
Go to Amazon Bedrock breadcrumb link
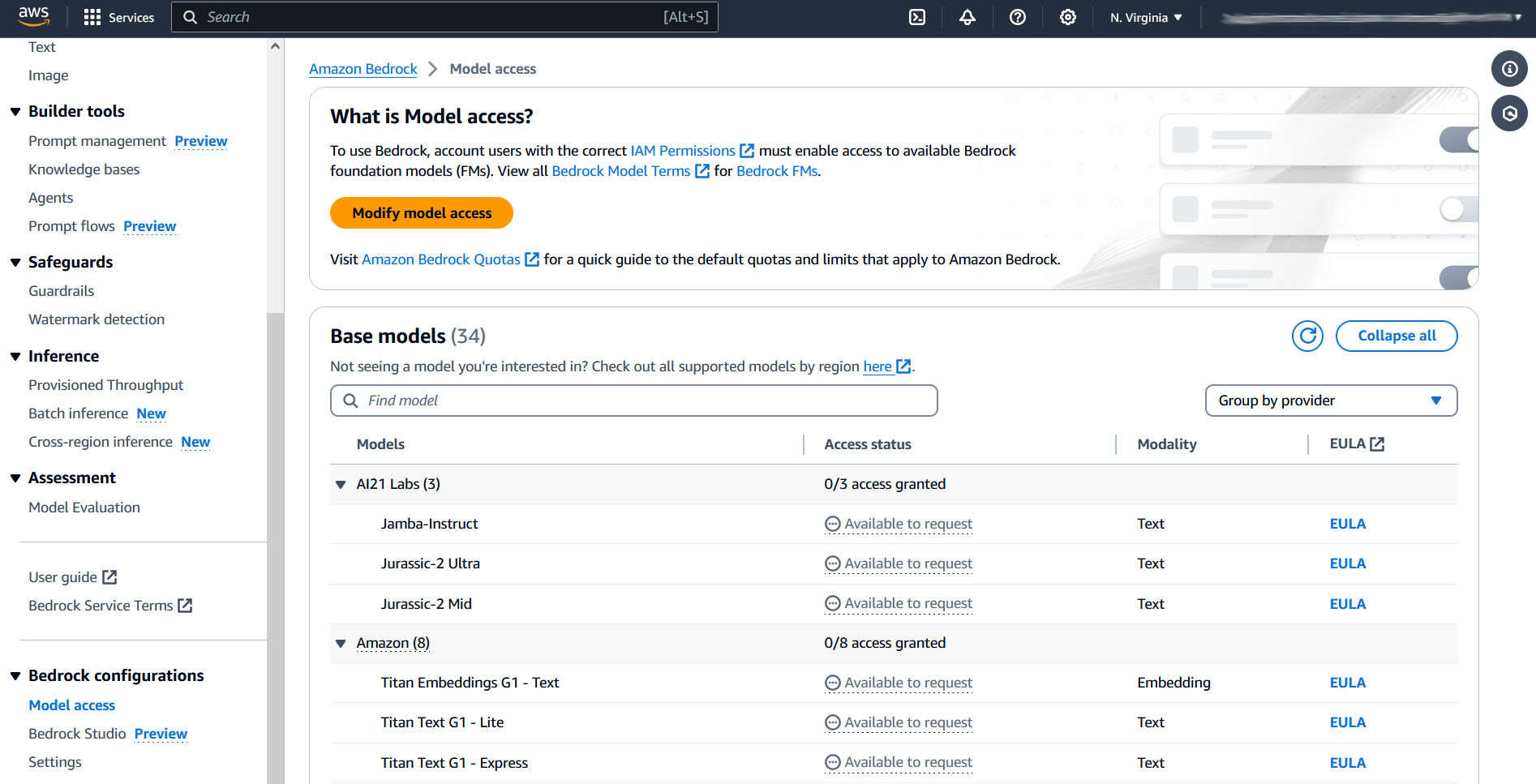point(363,69)
